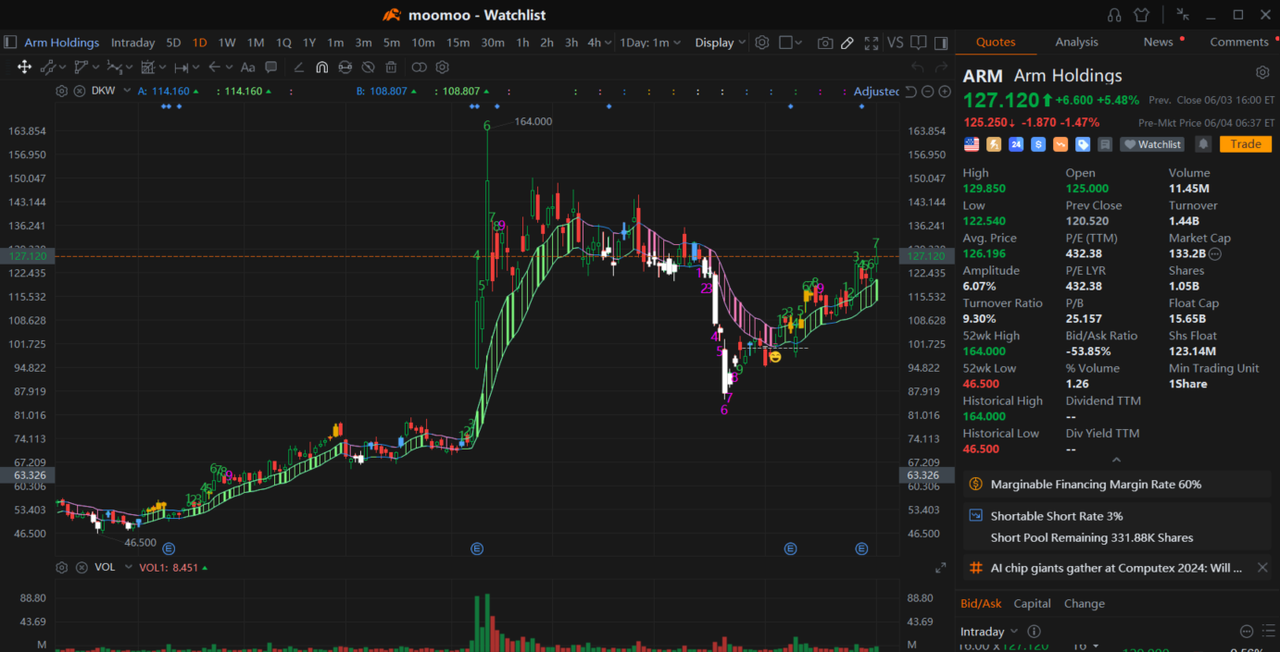
Task: Toggle magnet snap mode
Action: [x=321, y=67]
